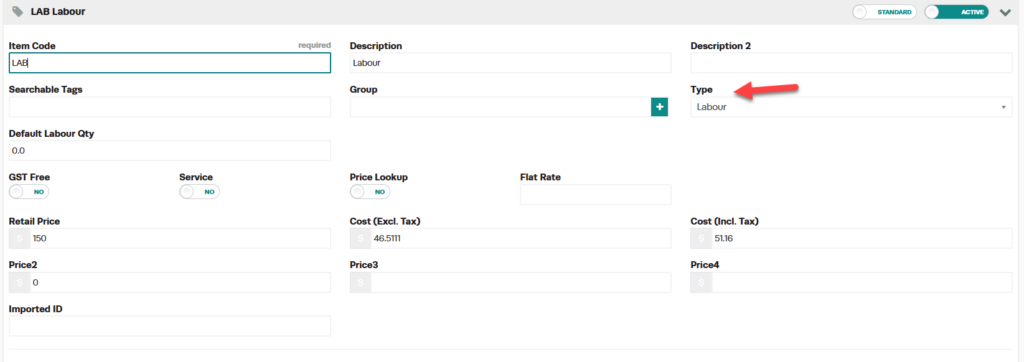Screen dimensions: 1024x362
Task: Open the Type dropdown showing Labour
Action: 852,107
